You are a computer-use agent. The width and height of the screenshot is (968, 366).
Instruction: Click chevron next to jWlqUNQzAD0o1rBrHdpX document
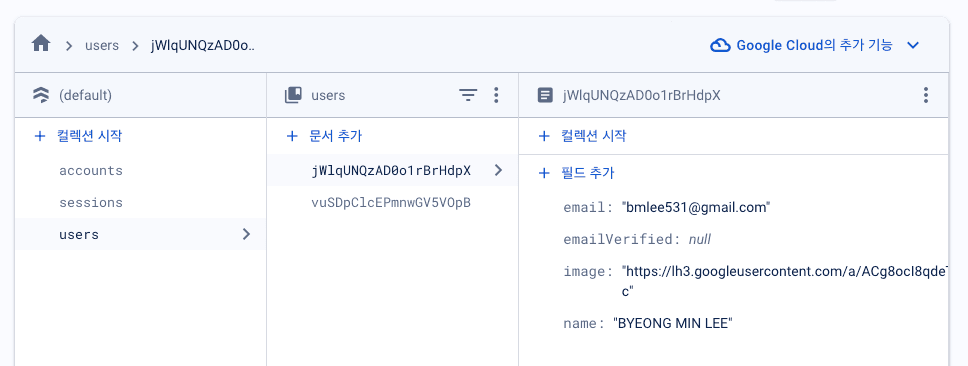click(498, 170)
